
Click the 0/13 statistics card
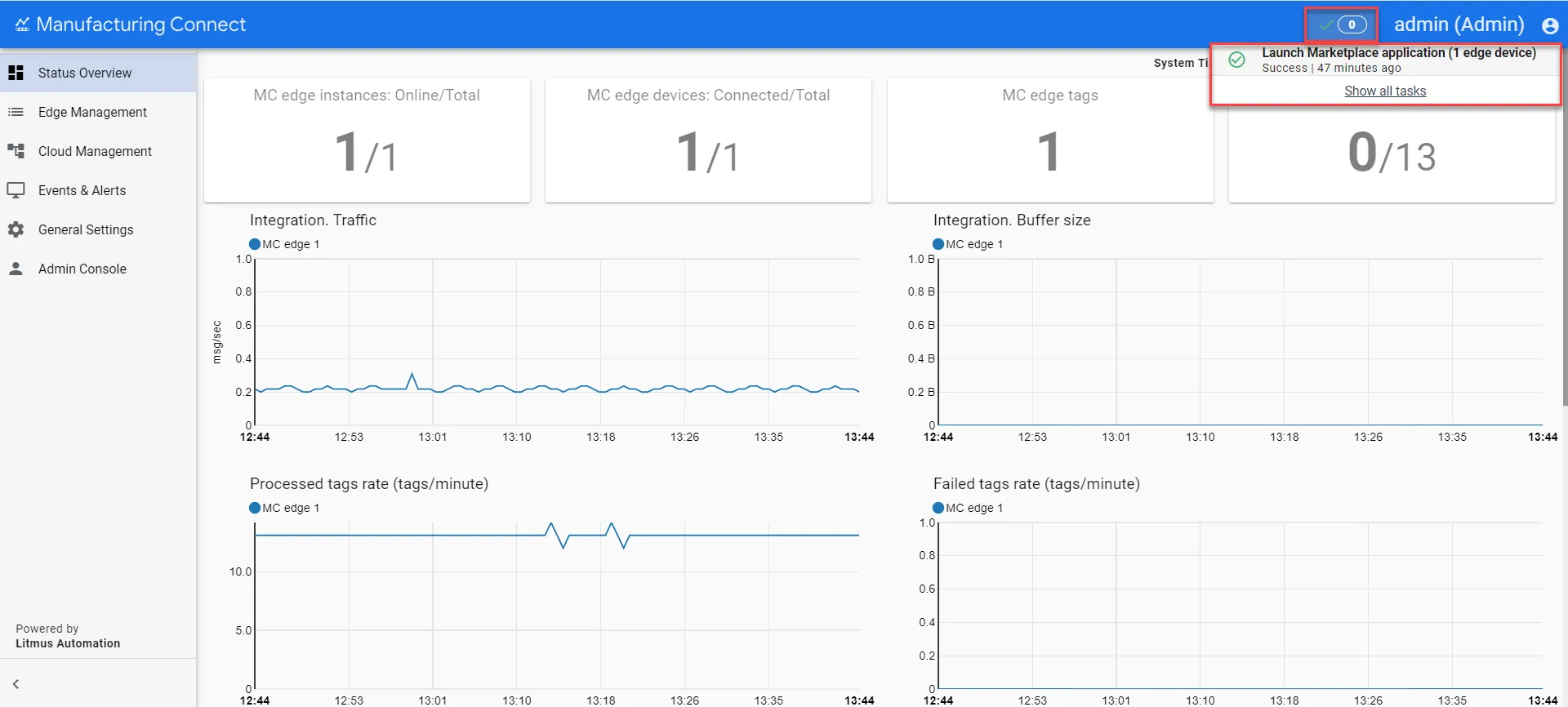(1392, 153)
